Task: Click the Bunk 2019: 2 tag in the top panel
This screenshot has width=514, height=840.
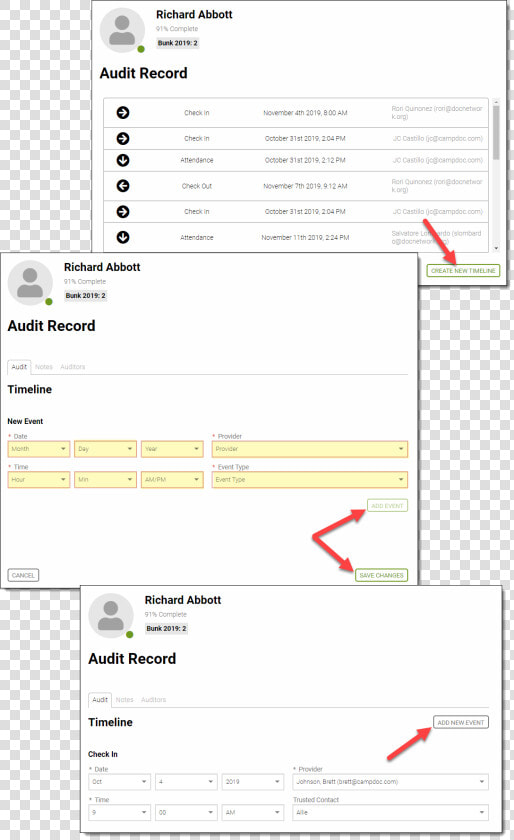Action: [177, 43]
